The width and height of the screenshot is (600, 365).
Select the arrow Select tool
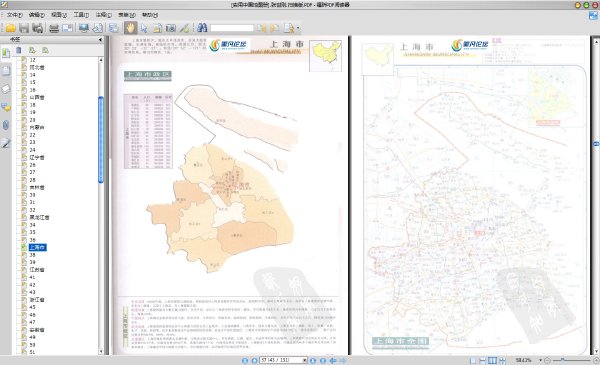coord(144,28)
